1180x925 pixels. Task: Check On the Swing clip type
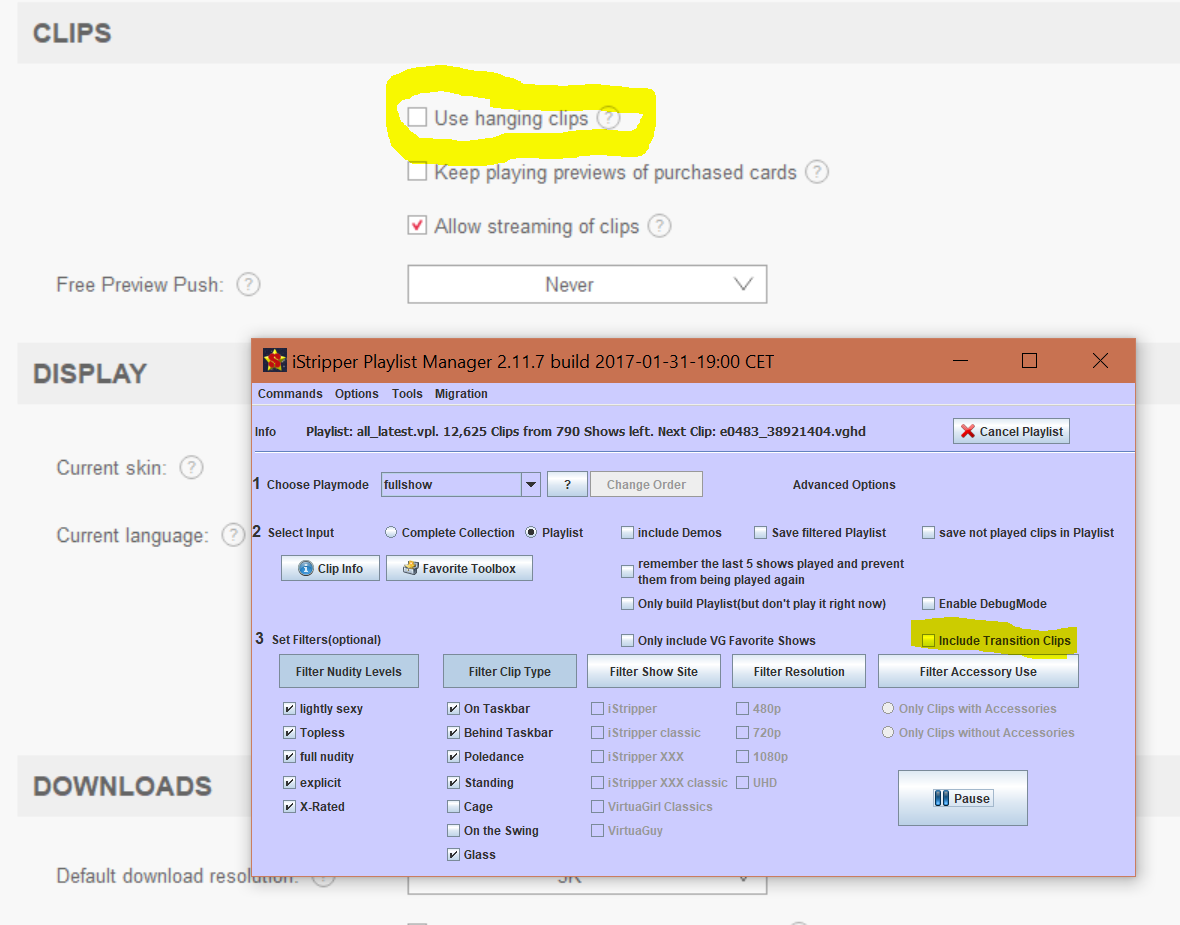[x=453, y=831]
